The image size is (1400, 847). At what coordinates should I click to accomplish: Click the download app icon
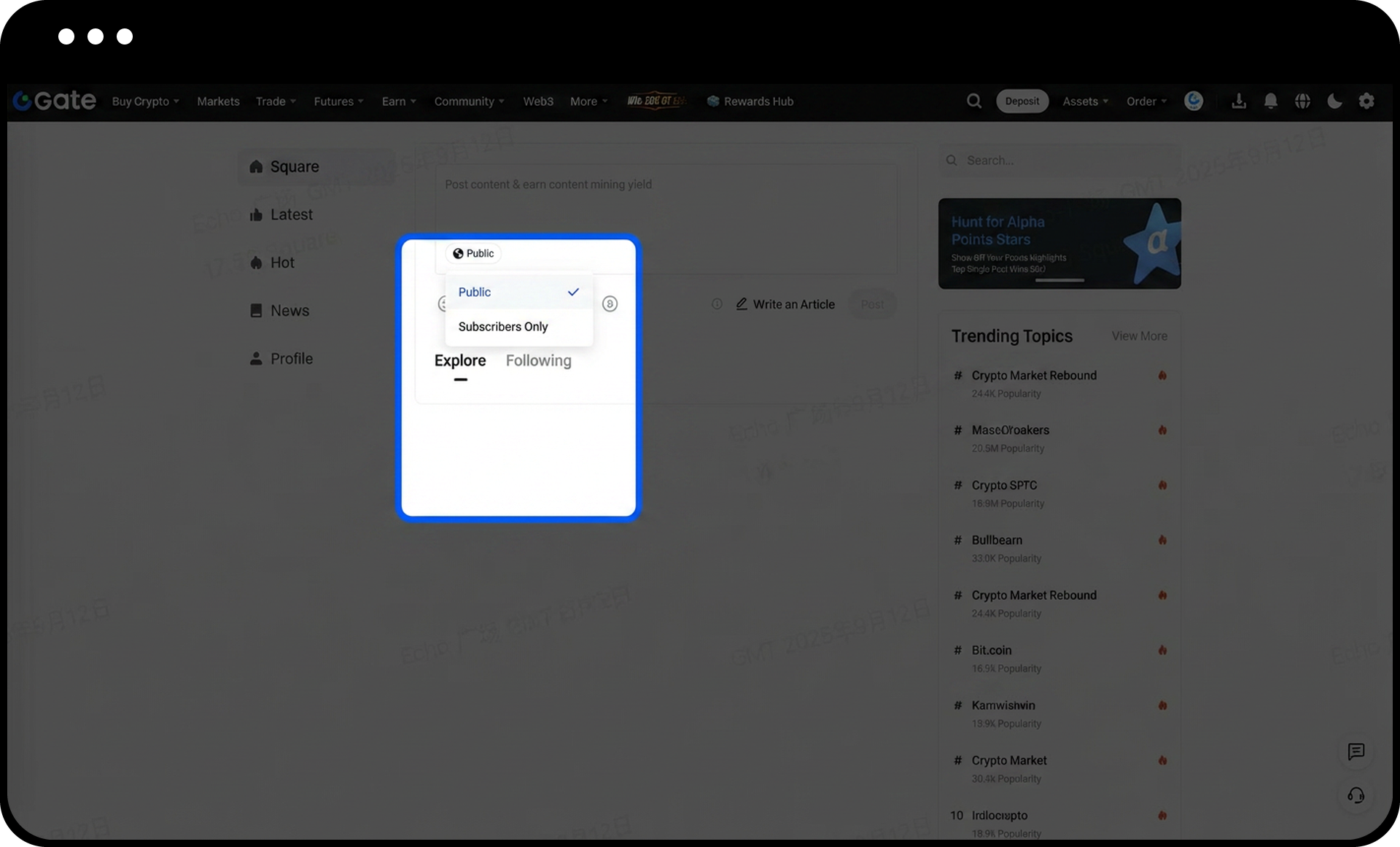pos(1238,101)
